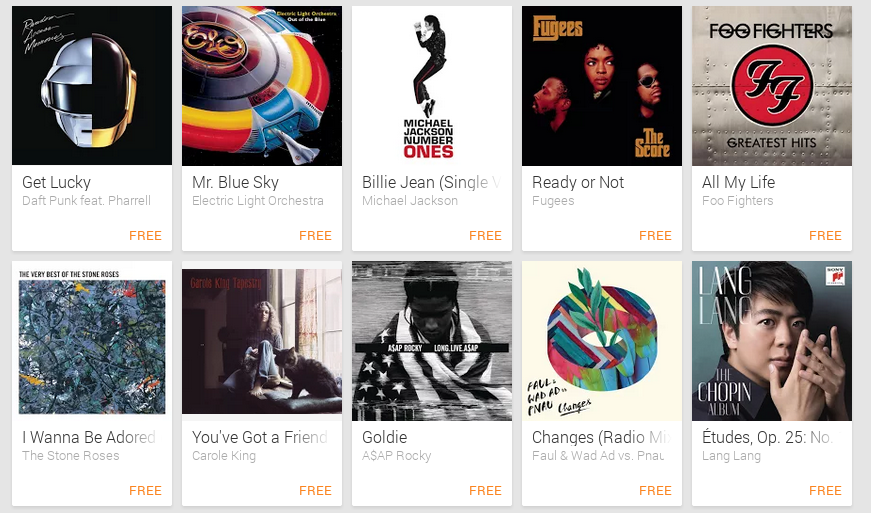The height and width of the screenshot is (513, 871).
Task: Click the A$AP Rocky Long.Live.A$AP cover
Action: click(432, 341)
